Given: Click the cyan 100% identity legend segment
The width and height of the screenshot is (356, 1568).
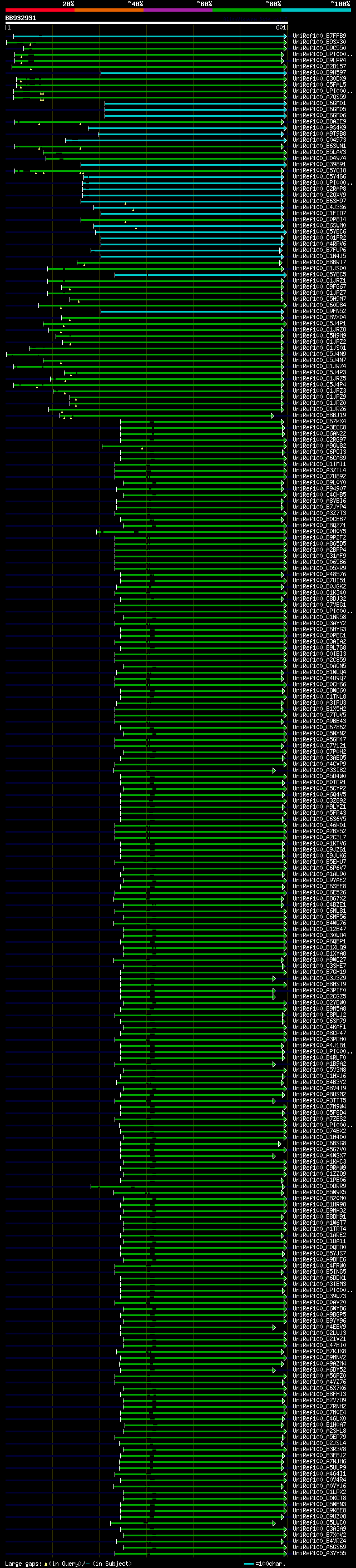Looking at the screenshot, I should coord(316,10).
